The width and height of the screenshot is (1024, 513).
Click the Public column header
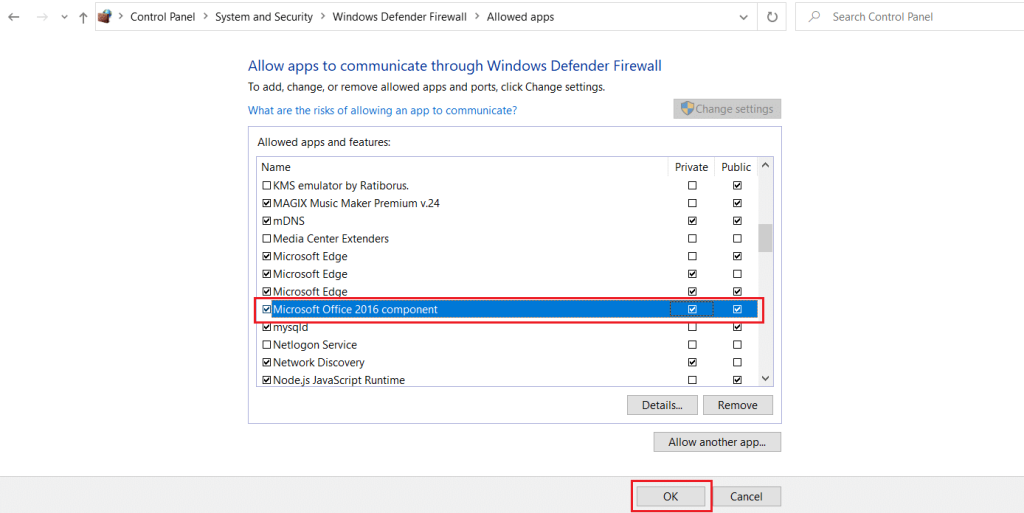(736, 167)
